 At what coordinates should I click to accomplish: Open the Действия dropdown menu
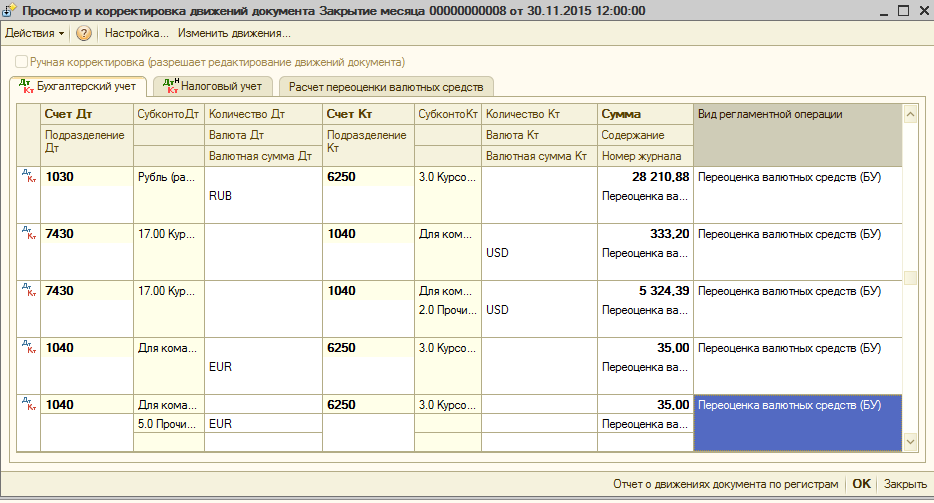point(34,33)
